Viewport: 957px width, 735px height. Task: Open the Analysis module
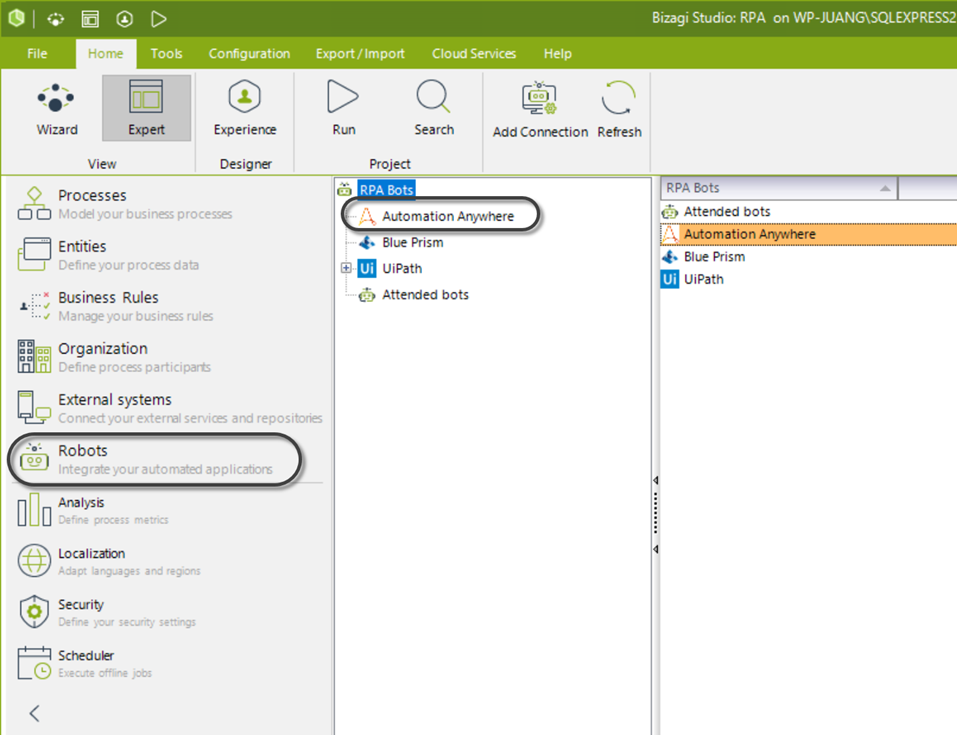click(93, 510)
